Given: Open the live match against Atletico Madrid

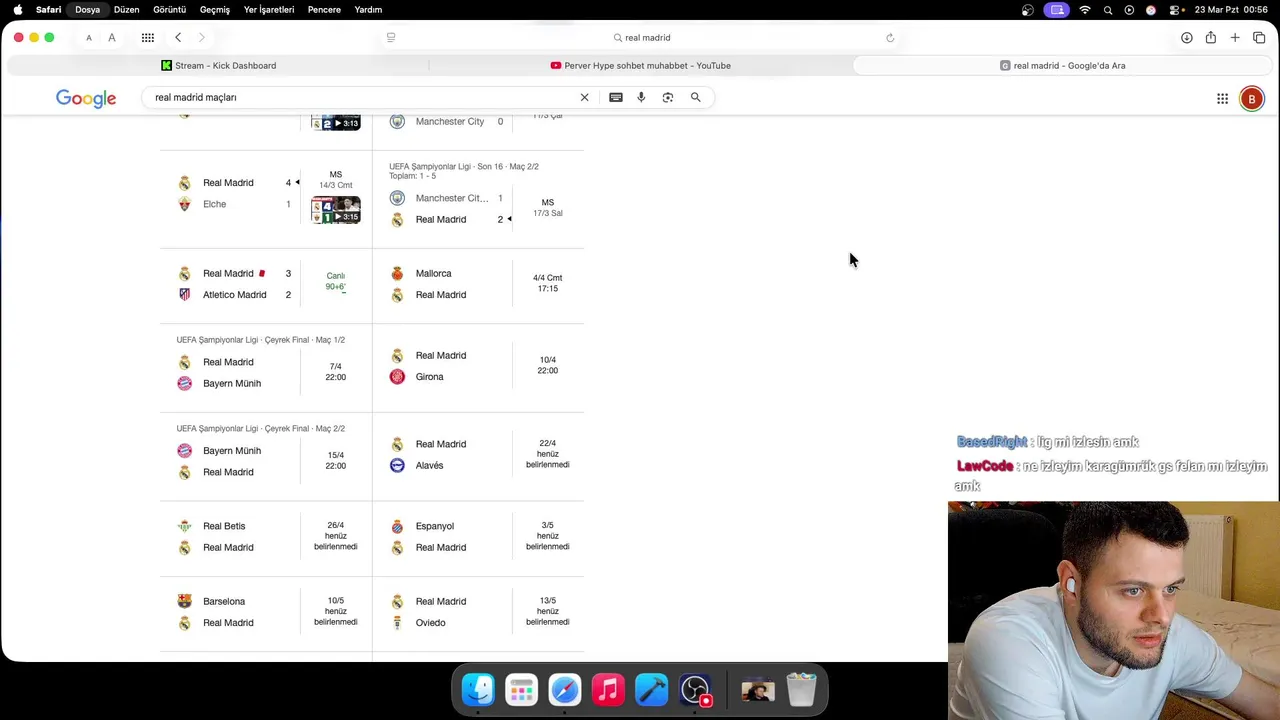Looking at the screenshot, I should tap(265, 284).
